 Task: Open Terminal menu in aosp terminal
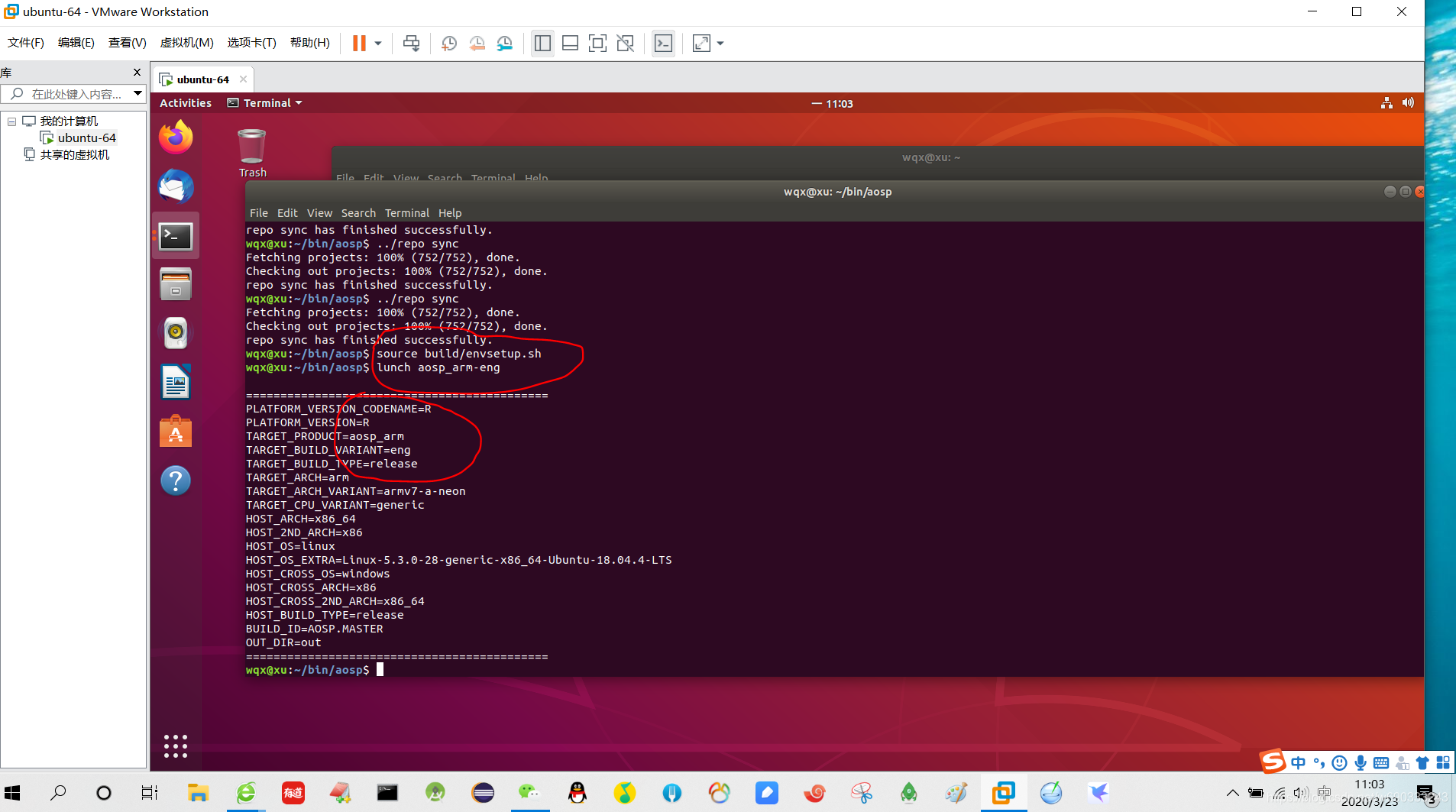coord(407,213)
